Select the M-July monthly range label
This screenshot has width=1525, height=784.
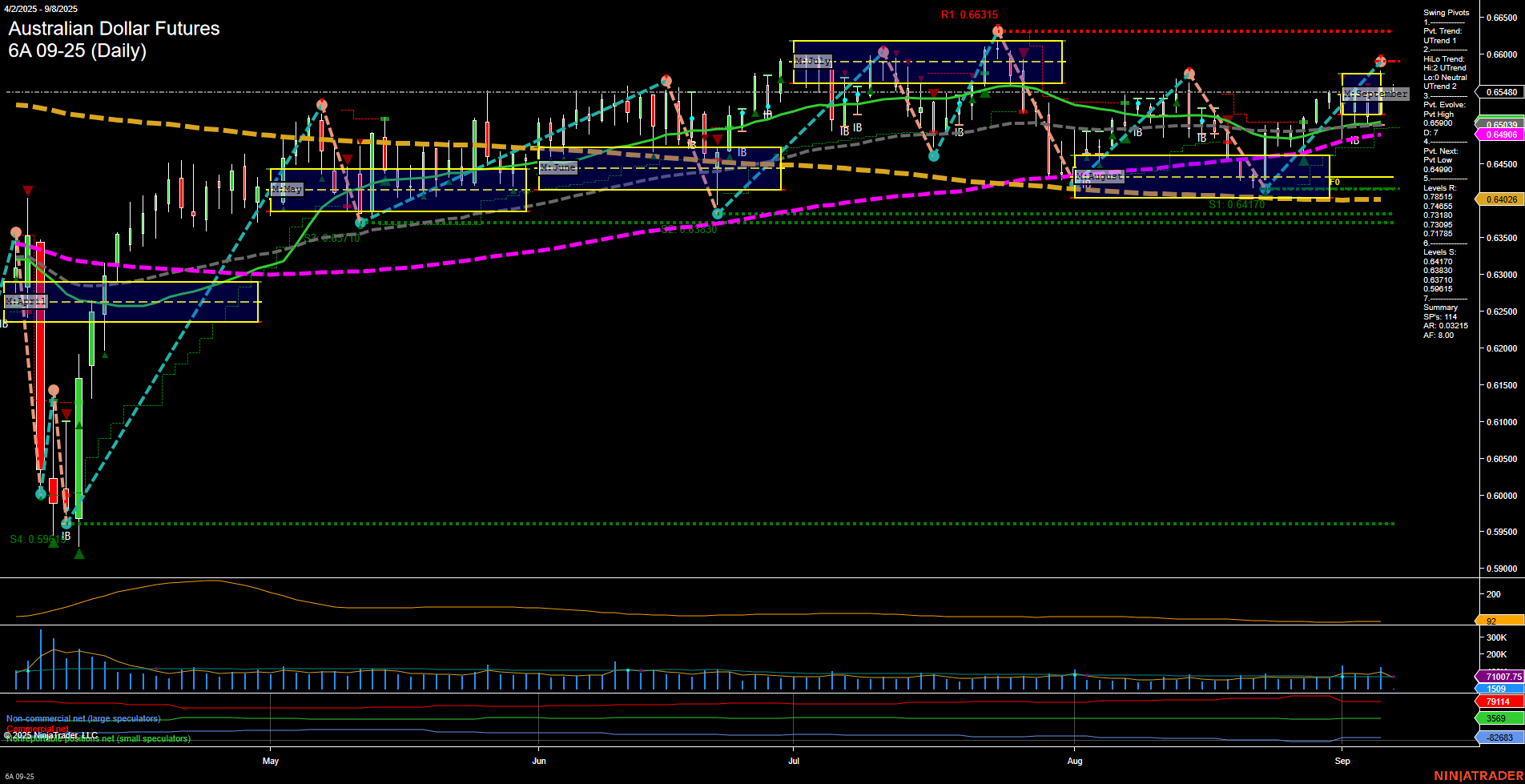(814, 60)
